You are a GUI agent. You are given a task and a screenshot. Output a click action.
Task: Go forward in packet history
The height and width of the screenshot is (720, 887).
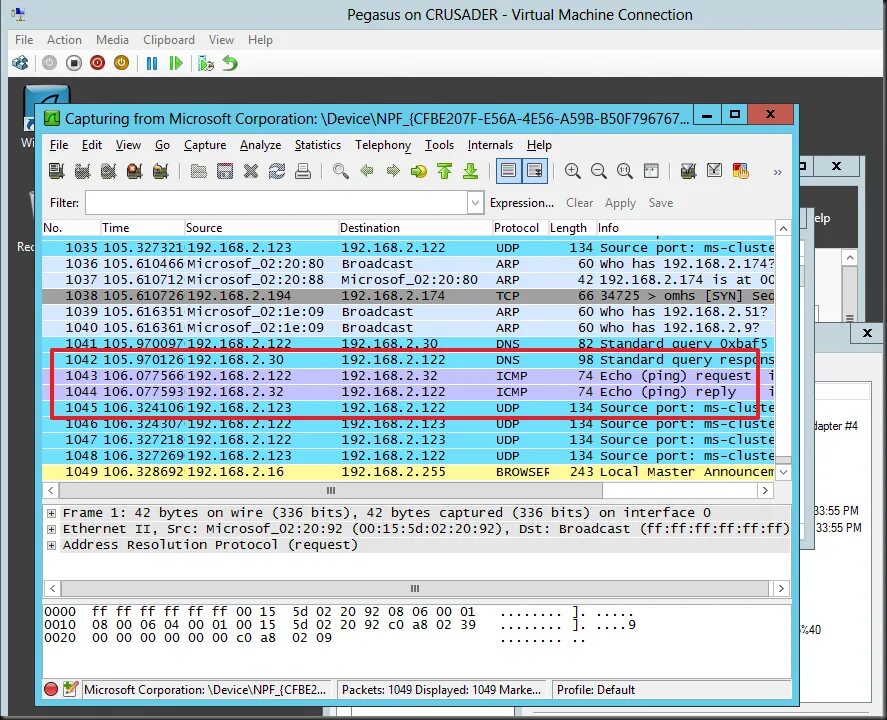[393, 171]
